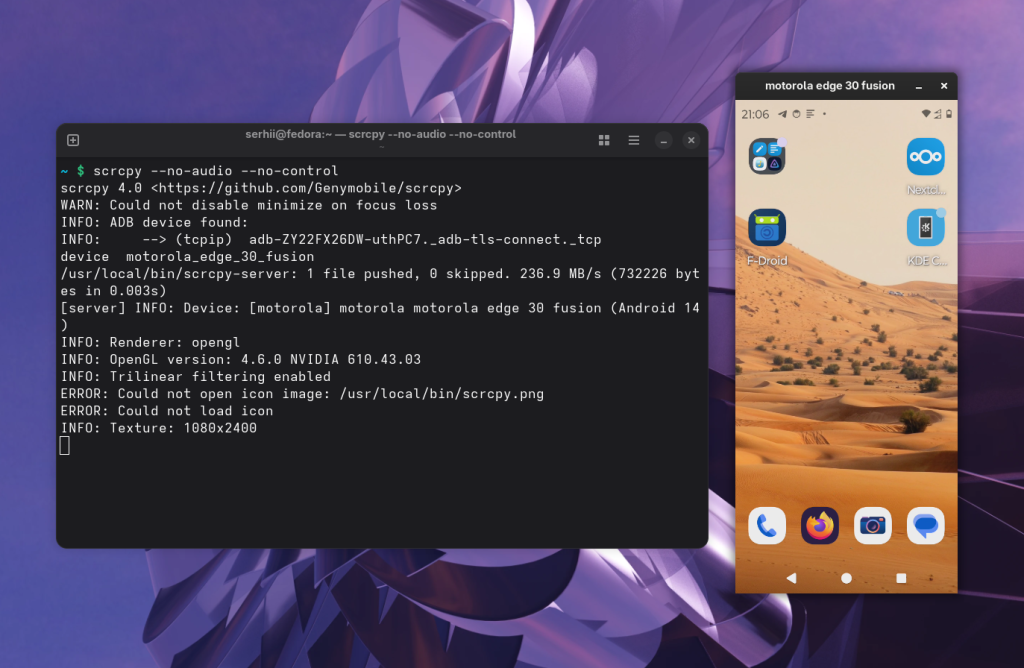The height and width of the screenshot is (668, 1024).
Task: Click the 'scrcpy --no-audio --no-control' command line
Action: 216,171
